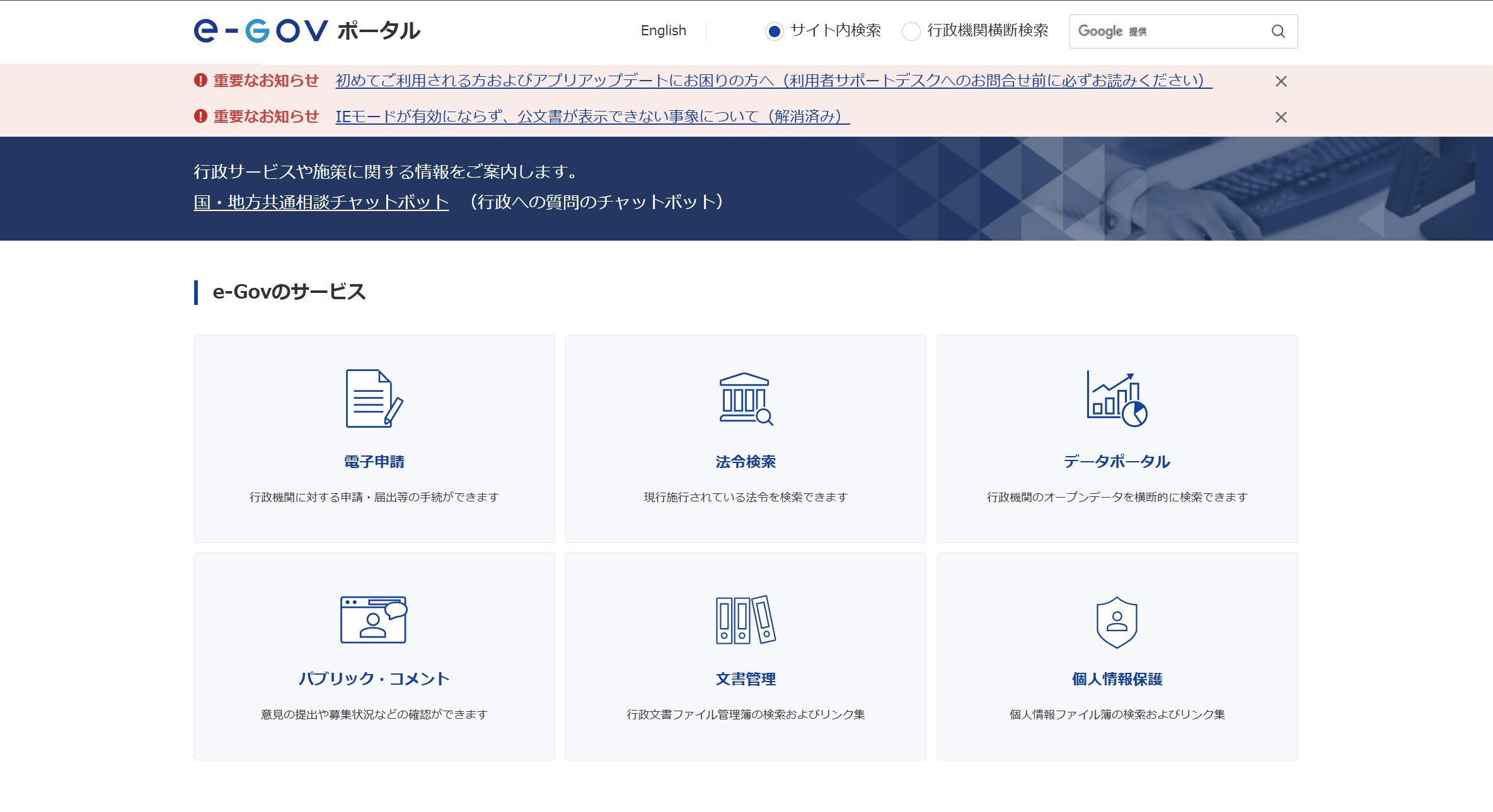Dismiss the first 重要なお知らせ notice

[x=1281, y=81]
